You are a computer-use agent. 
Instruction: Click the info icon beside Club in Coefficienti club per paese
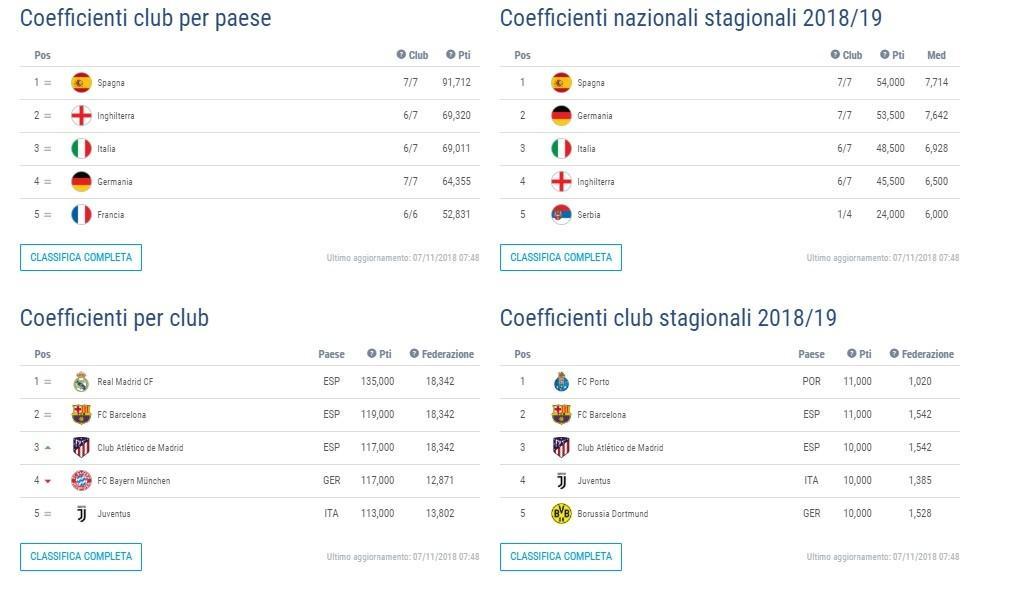(x=401, y=55)
